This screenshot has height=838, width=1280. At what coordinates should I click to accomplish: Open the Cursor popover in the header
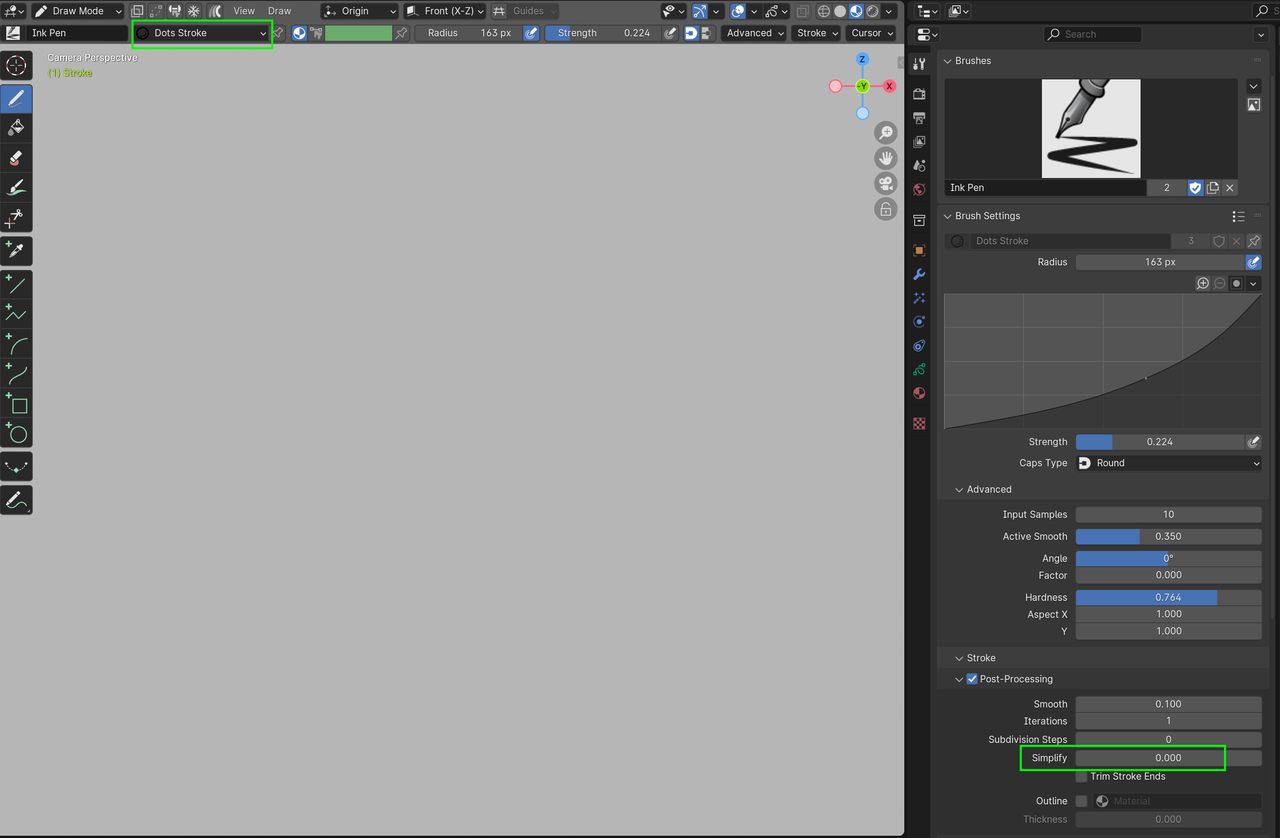click(x=869, y=33)
